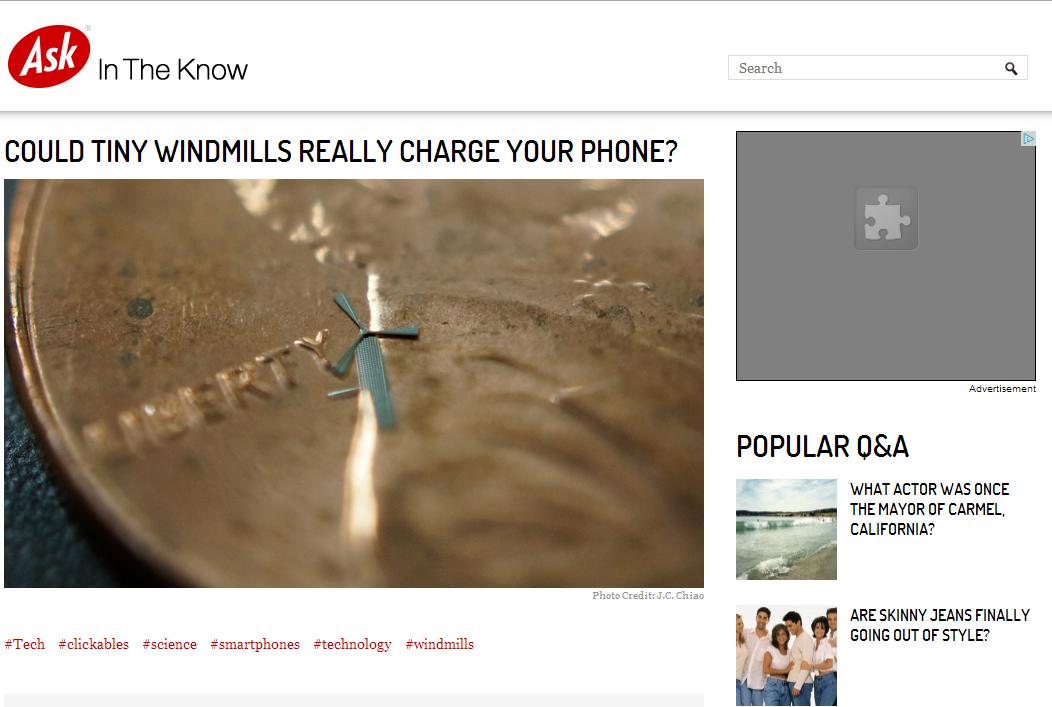Click the Photo Credit J.C. Chiao caption
The height and width of the screenshot is (707, 1052).
pos(648,596)
